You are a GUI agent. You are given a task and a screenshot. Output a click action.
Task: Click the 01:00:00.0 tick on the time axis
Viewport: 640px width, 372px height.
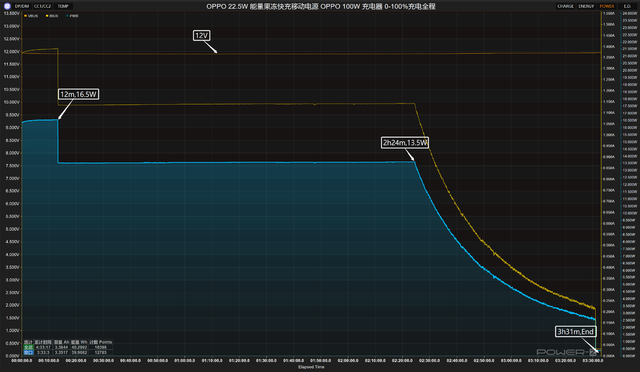(x=185, y=361)
